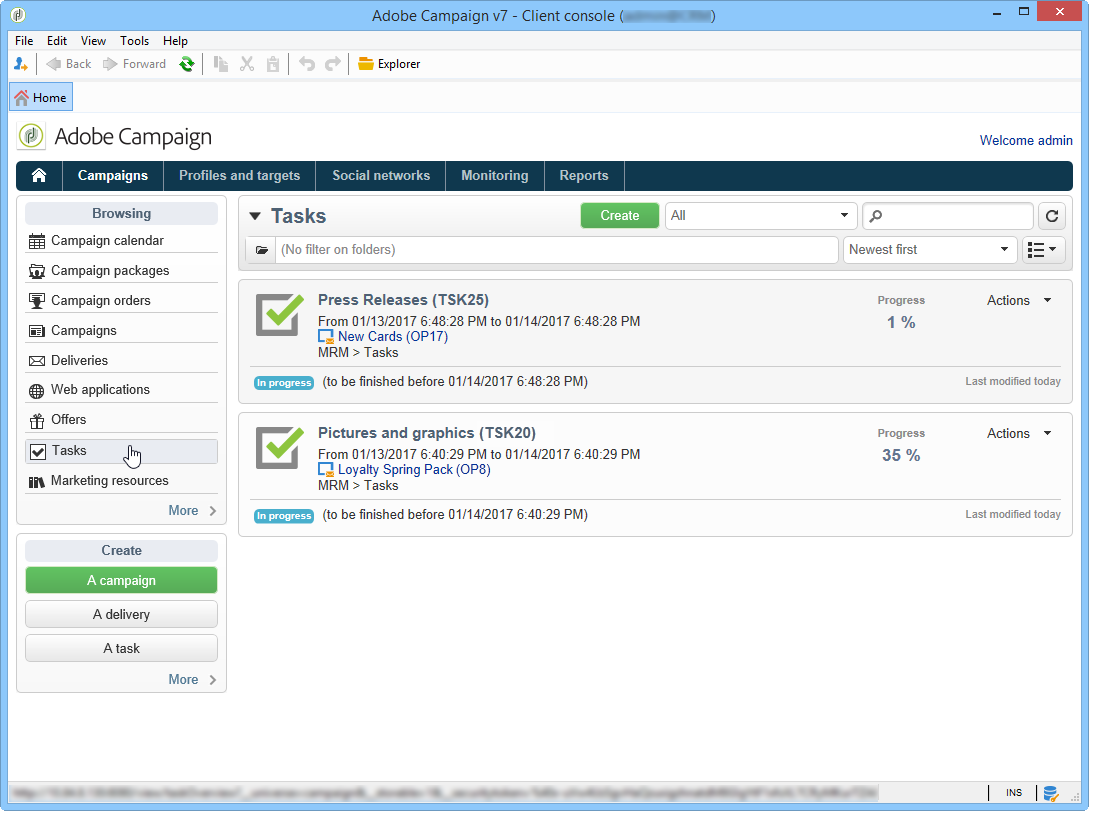Expand More under Create panel
Screen dimensions: 1104x836
192,680
